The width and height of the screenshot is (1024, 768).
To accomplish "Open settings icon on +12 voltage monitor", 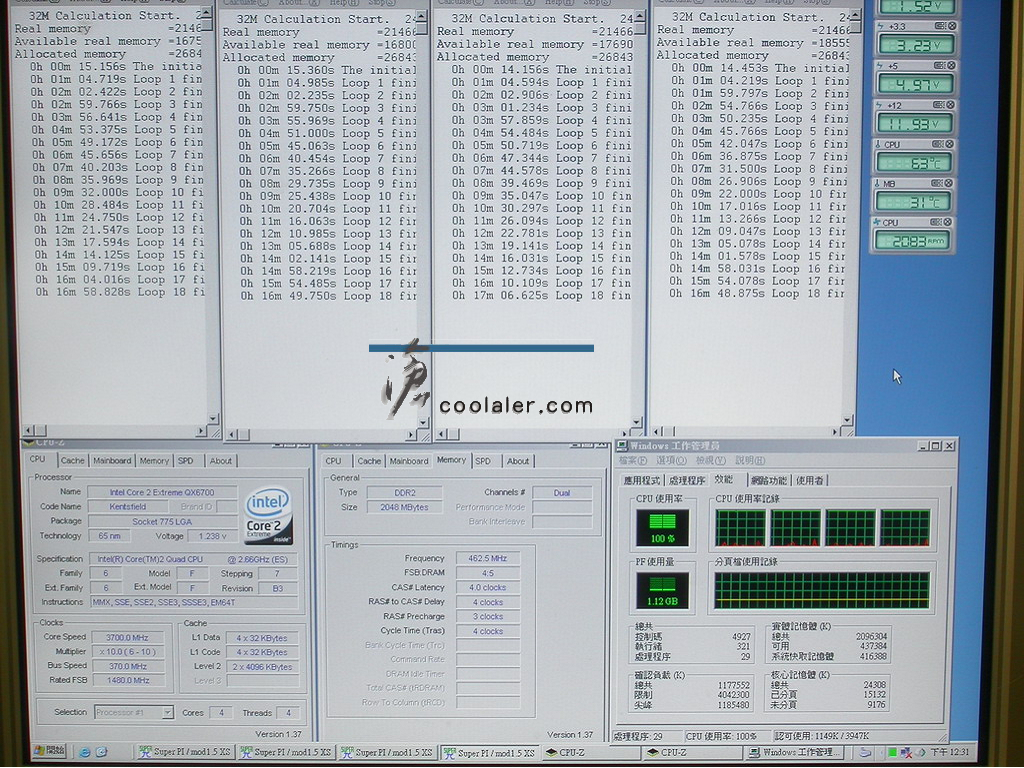I will click(938, 104).
